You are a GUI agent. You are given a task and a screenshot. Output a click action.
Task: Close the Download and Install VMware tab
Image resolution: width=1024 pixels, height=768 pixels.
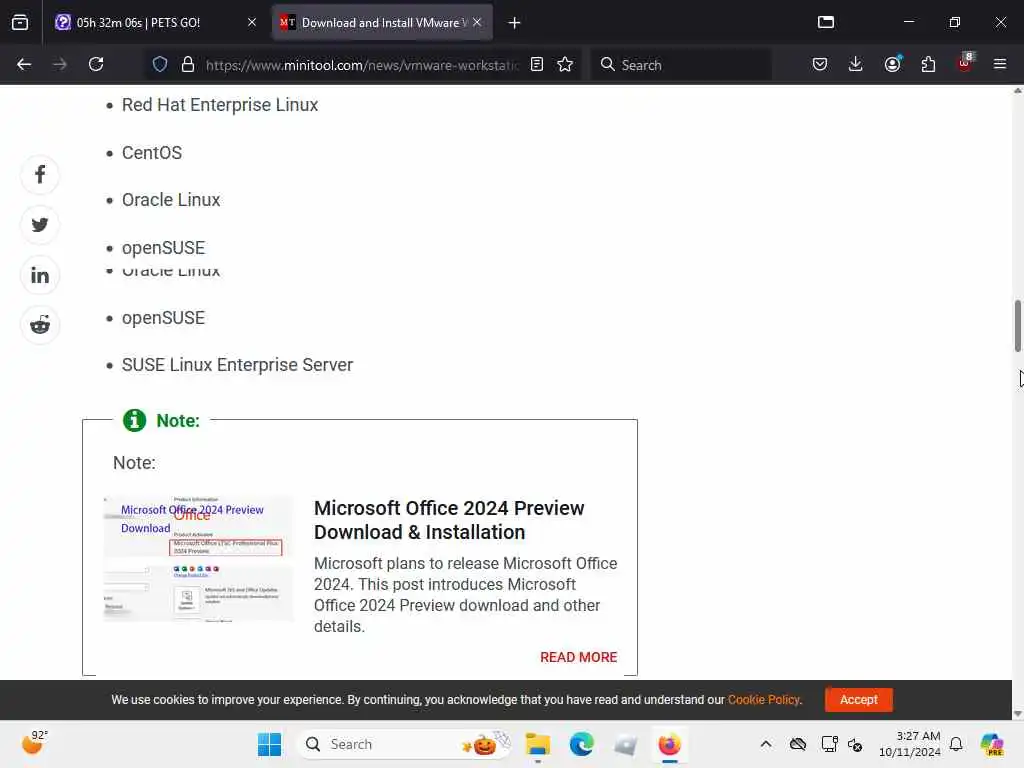(x=477, y=22)
